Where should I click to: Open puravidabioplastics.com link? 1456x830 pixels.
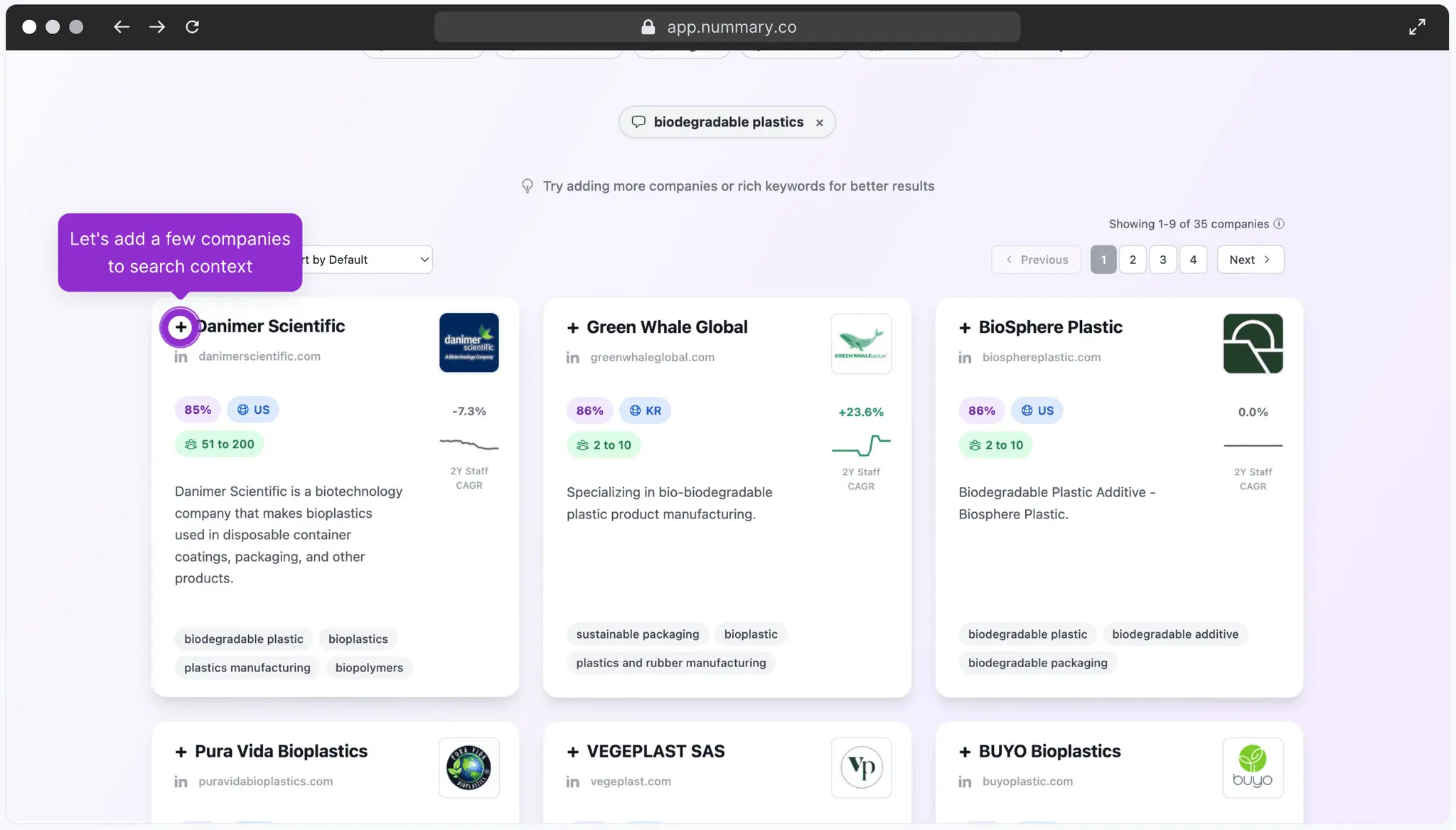point(265,782)
